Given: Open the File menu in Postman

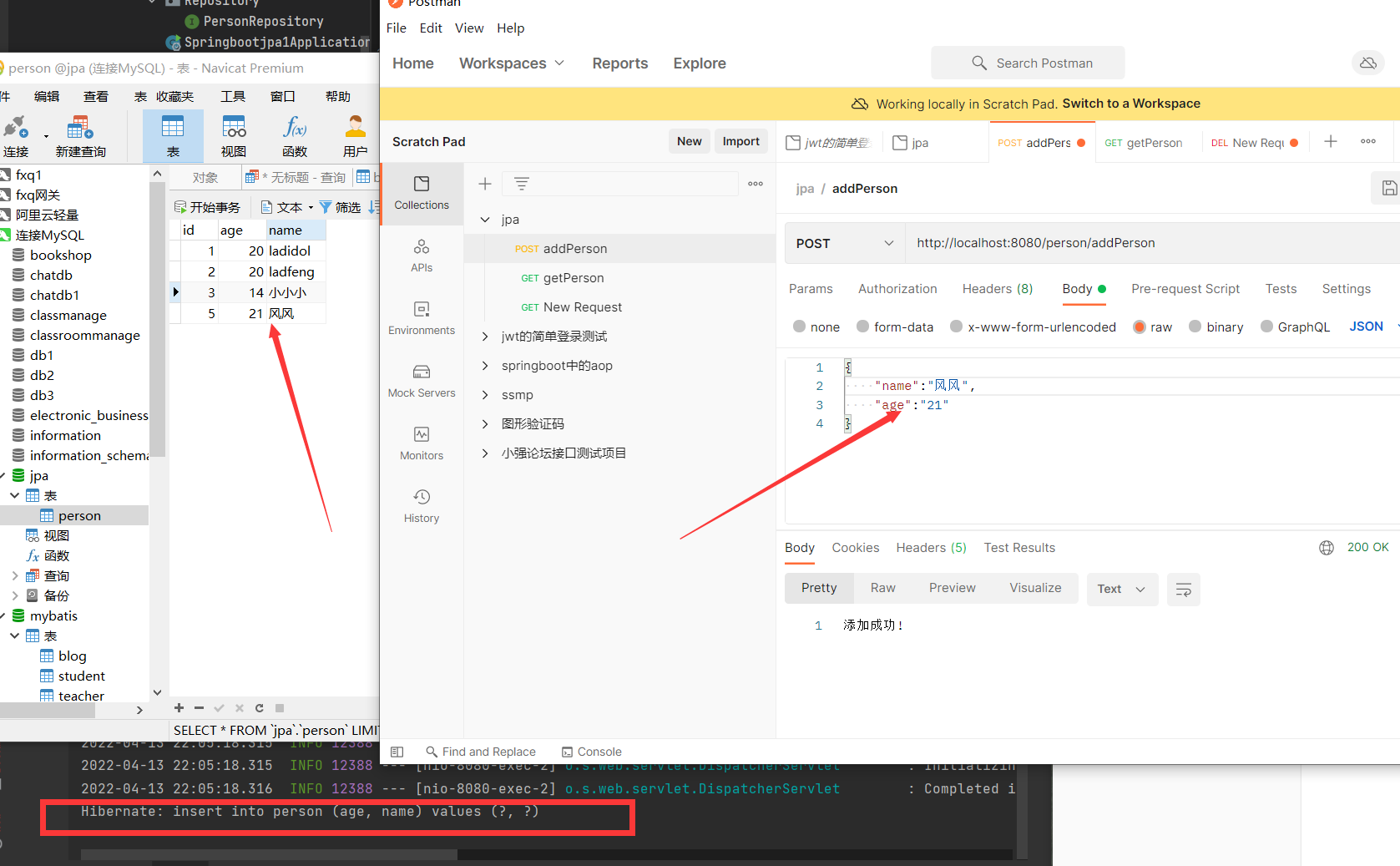Looking at the screenshot, I should (397, 28).
